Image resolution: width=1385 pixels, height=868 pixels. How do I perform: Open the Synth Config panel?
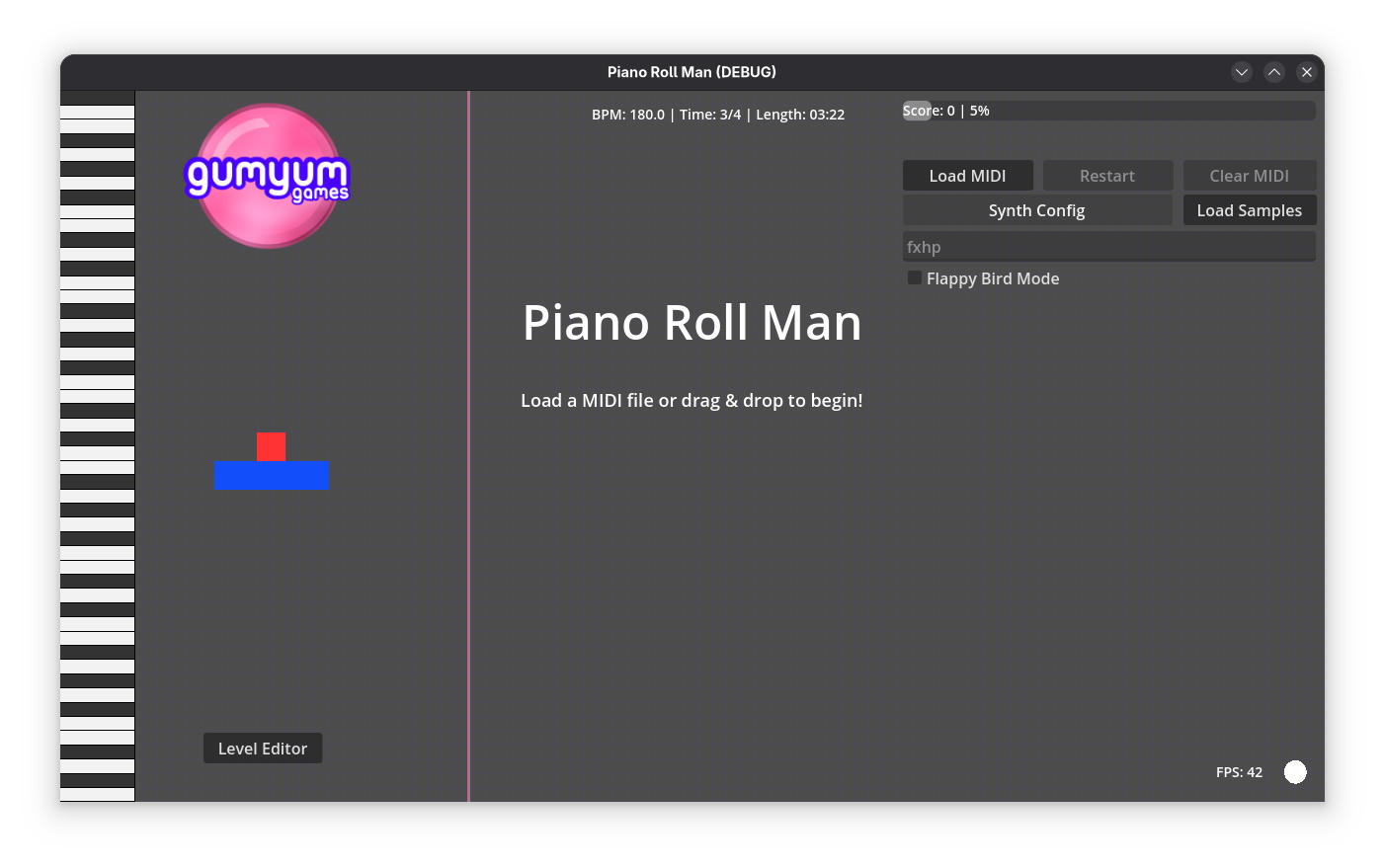pyautogui.click(x=1036, y=210)
